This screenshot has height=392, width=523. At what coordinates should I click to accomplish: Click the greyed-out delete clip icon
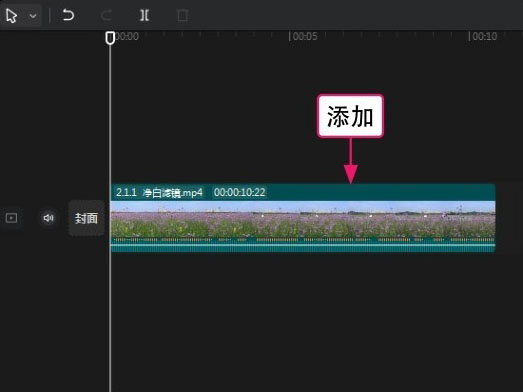(182, 15)
